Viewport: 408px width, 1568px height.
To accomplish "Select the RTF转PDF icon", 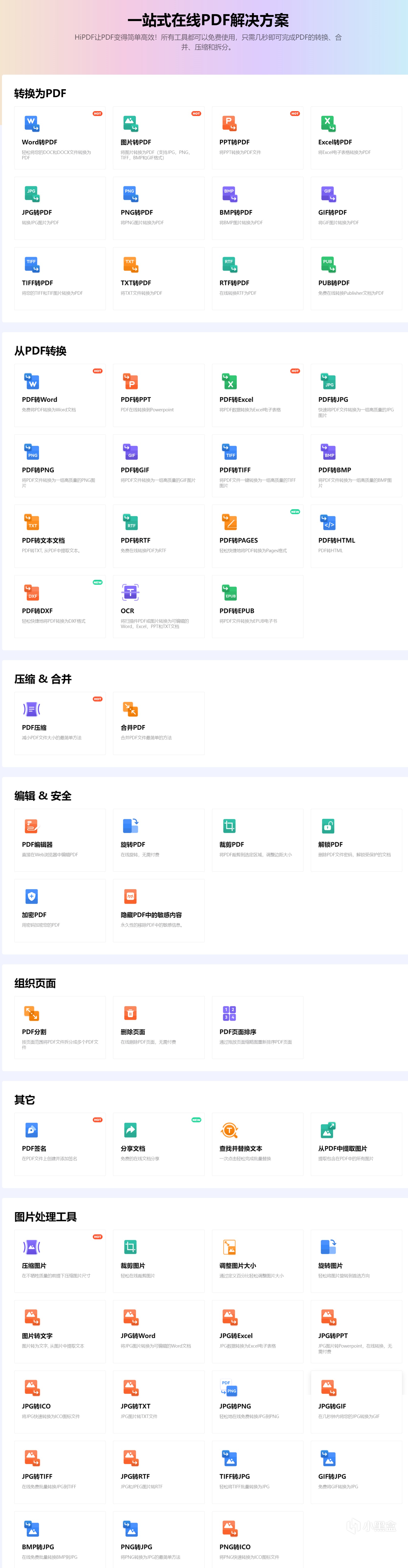I will pyautogui.click(x=229, y=265).
